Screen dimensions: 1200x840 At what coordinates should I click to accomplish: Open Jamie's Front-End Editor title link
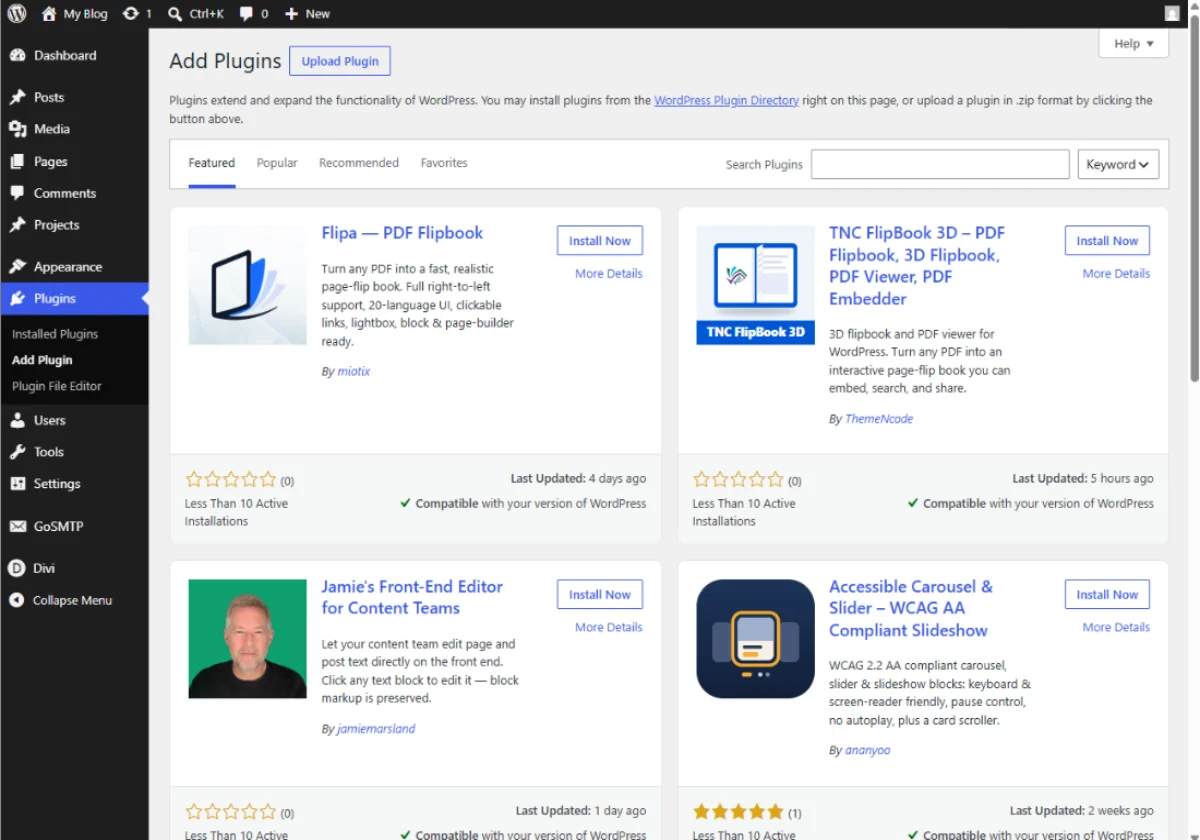click(x=412, y=597)
